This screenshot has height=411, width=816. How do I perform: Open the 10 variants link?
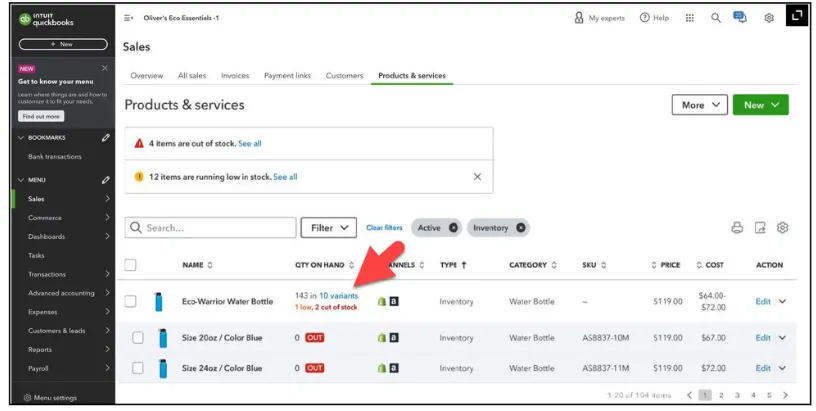click(338, 296)
